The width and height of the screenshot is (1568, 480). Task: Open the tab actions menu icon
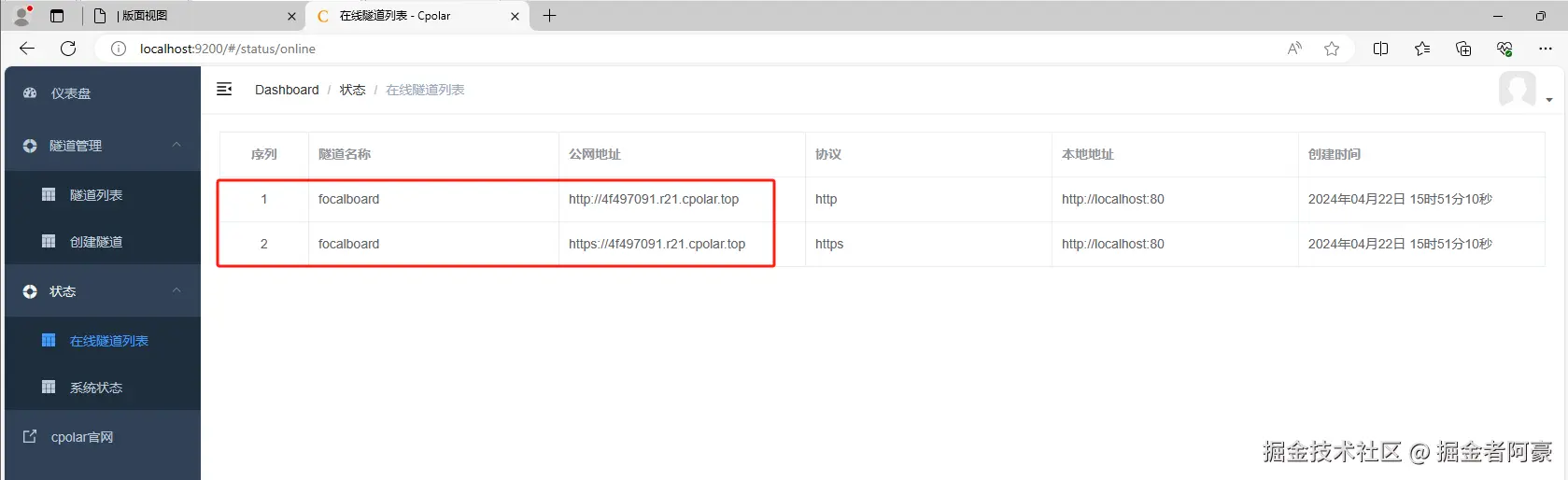57,16
